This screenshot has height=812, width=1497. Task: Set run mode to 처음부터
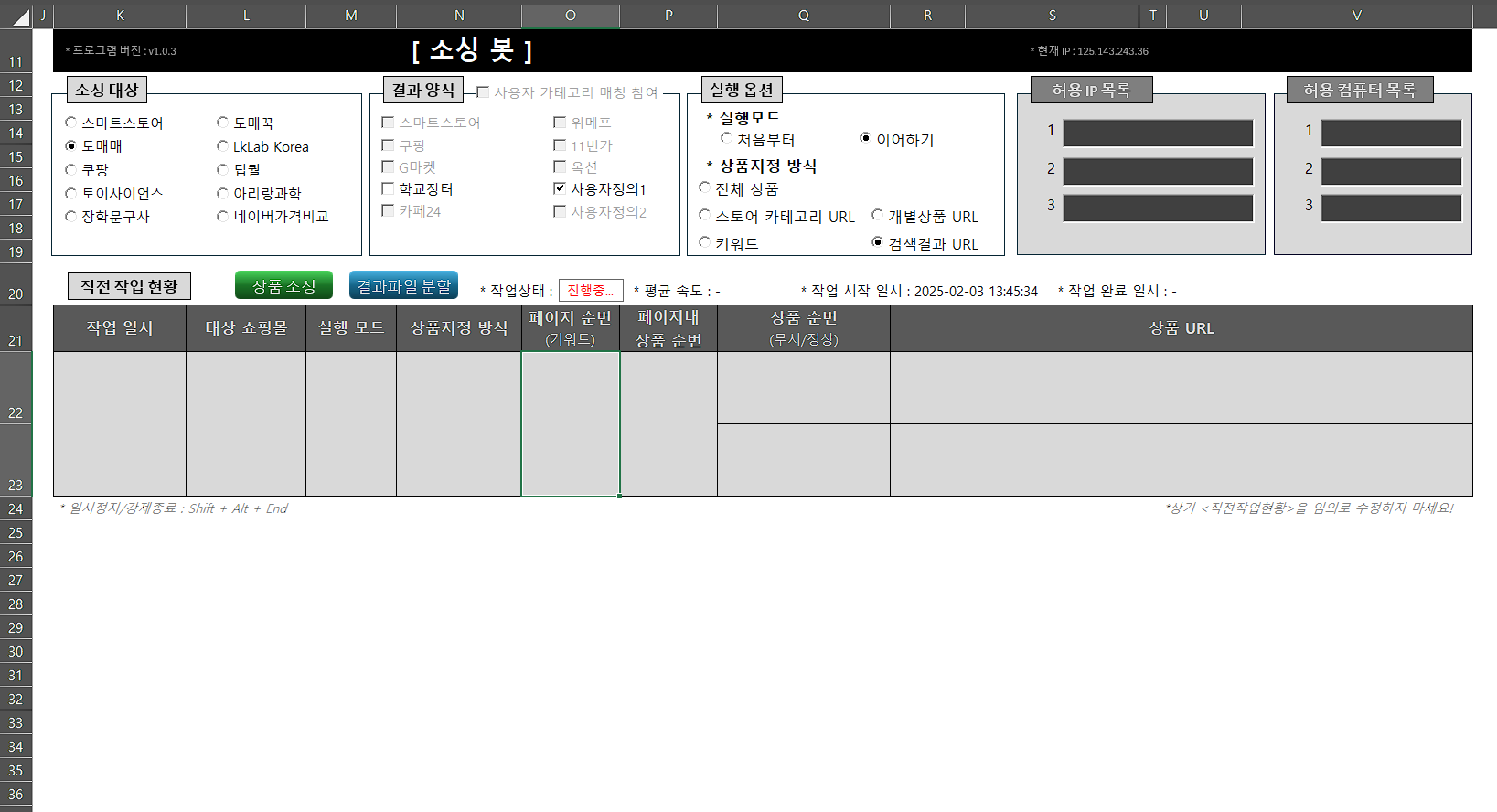(x=726, y=139)
